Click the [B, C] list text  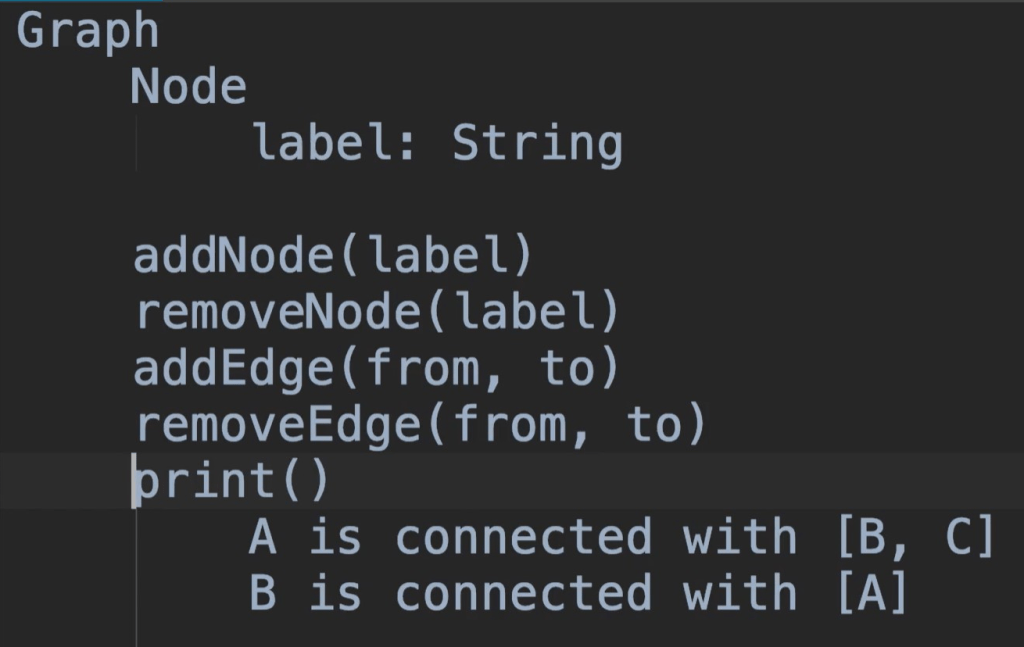tap(913, 538)
